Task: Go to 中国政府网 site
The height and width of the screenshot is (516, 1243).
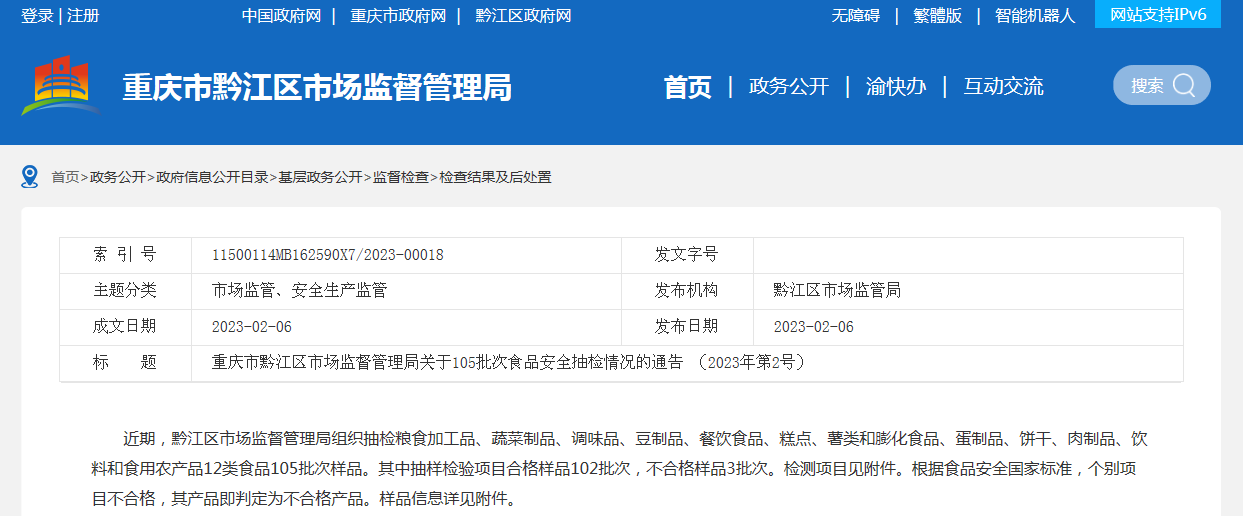Action: click(x=281, y=16)
